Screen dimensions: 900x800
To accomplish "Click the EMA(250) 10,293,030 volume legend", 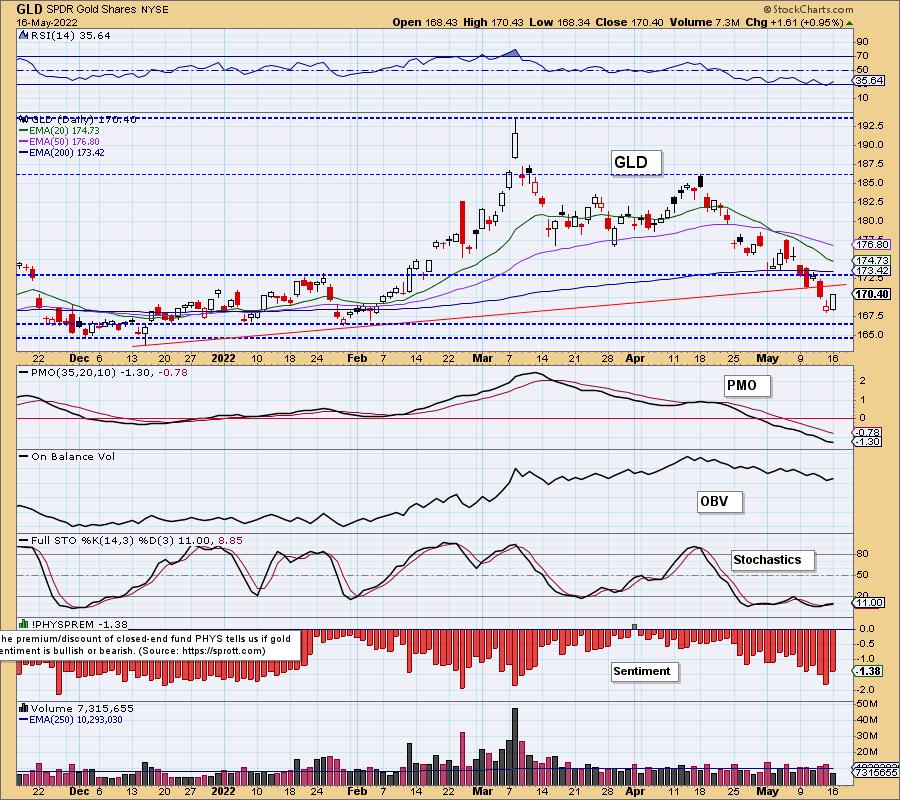I will [71, 720].
